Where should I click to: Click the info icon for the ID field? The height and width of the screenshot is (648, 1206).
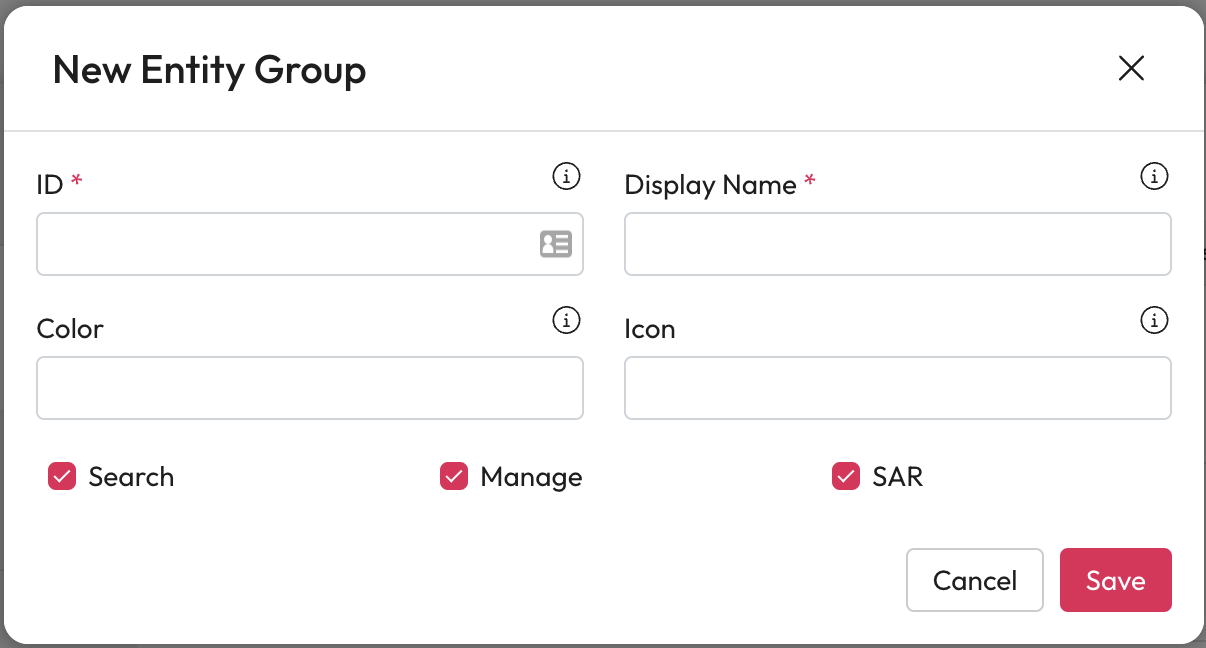[566, 177]
